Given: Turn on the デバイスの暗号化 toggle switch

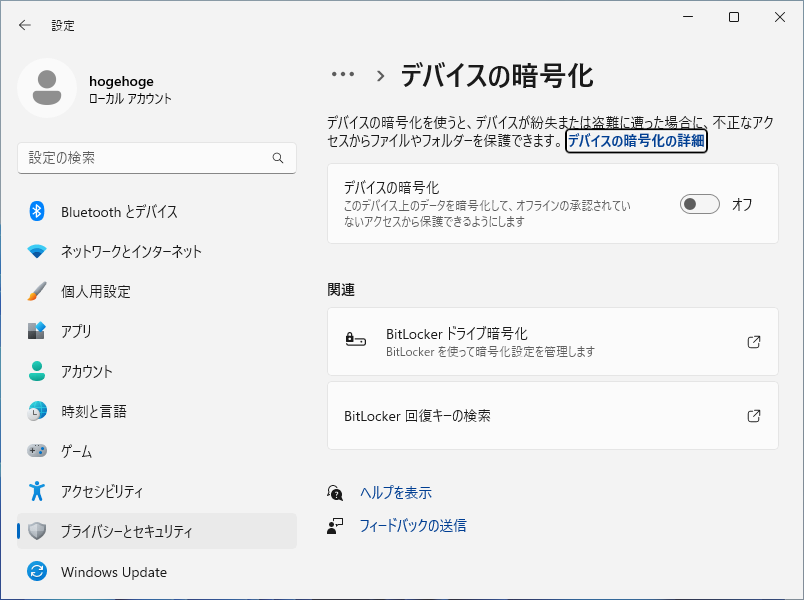Looking at the screenshot, I should [x=699, y=204].
